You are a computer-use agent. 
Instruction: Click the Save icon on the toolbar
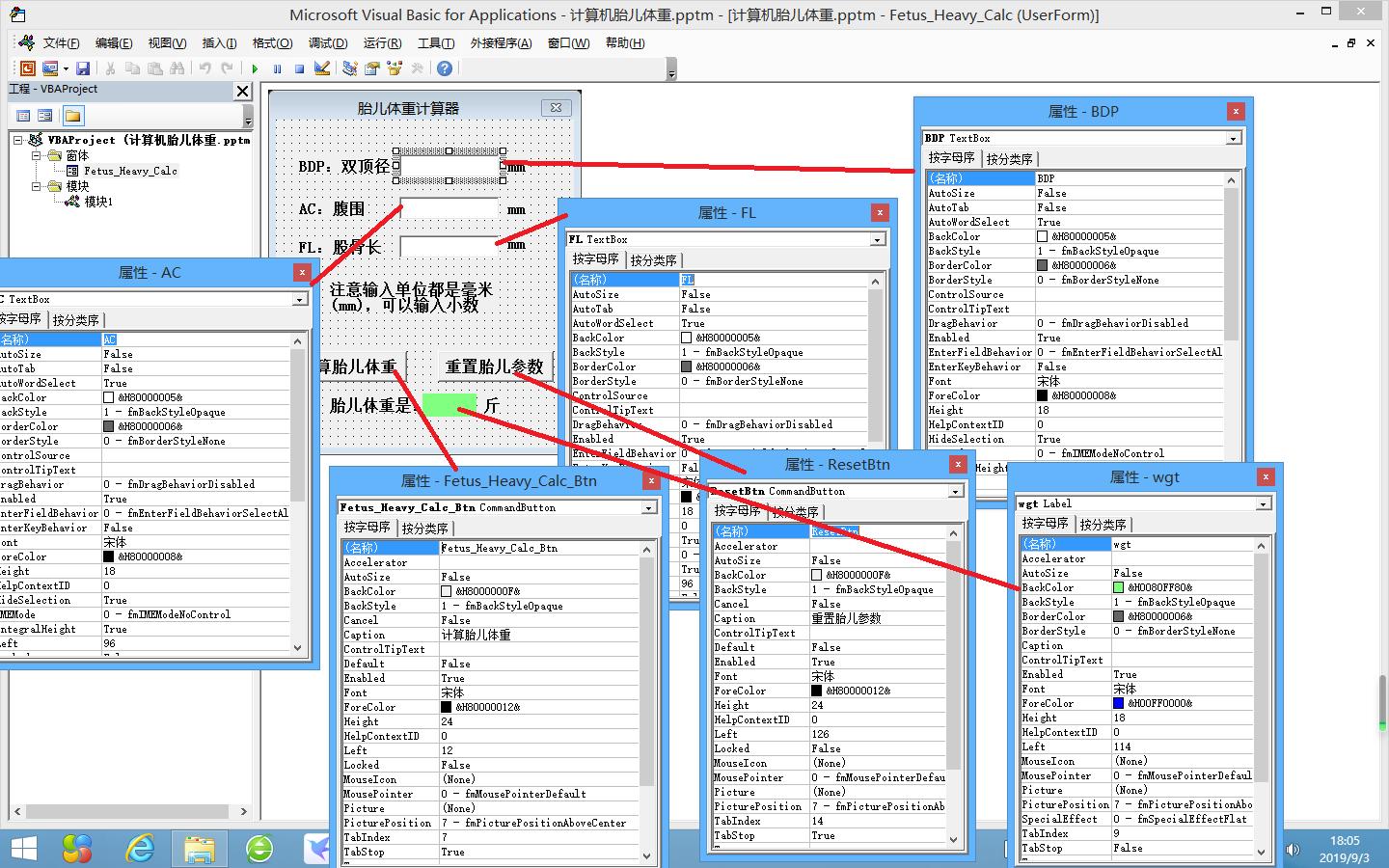pyautogui.click(x=85, y=68)
